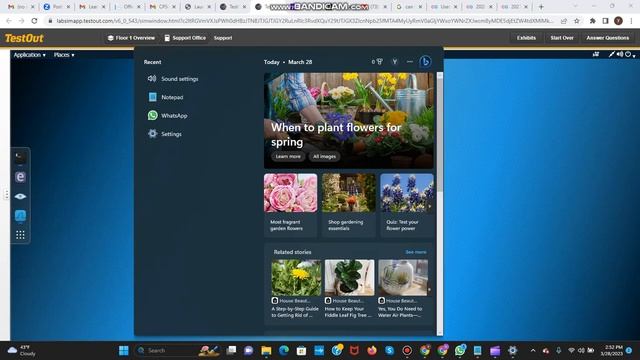Click See more in Related stories
Viewport: 640px width, 360px height.
click(416, 252)
